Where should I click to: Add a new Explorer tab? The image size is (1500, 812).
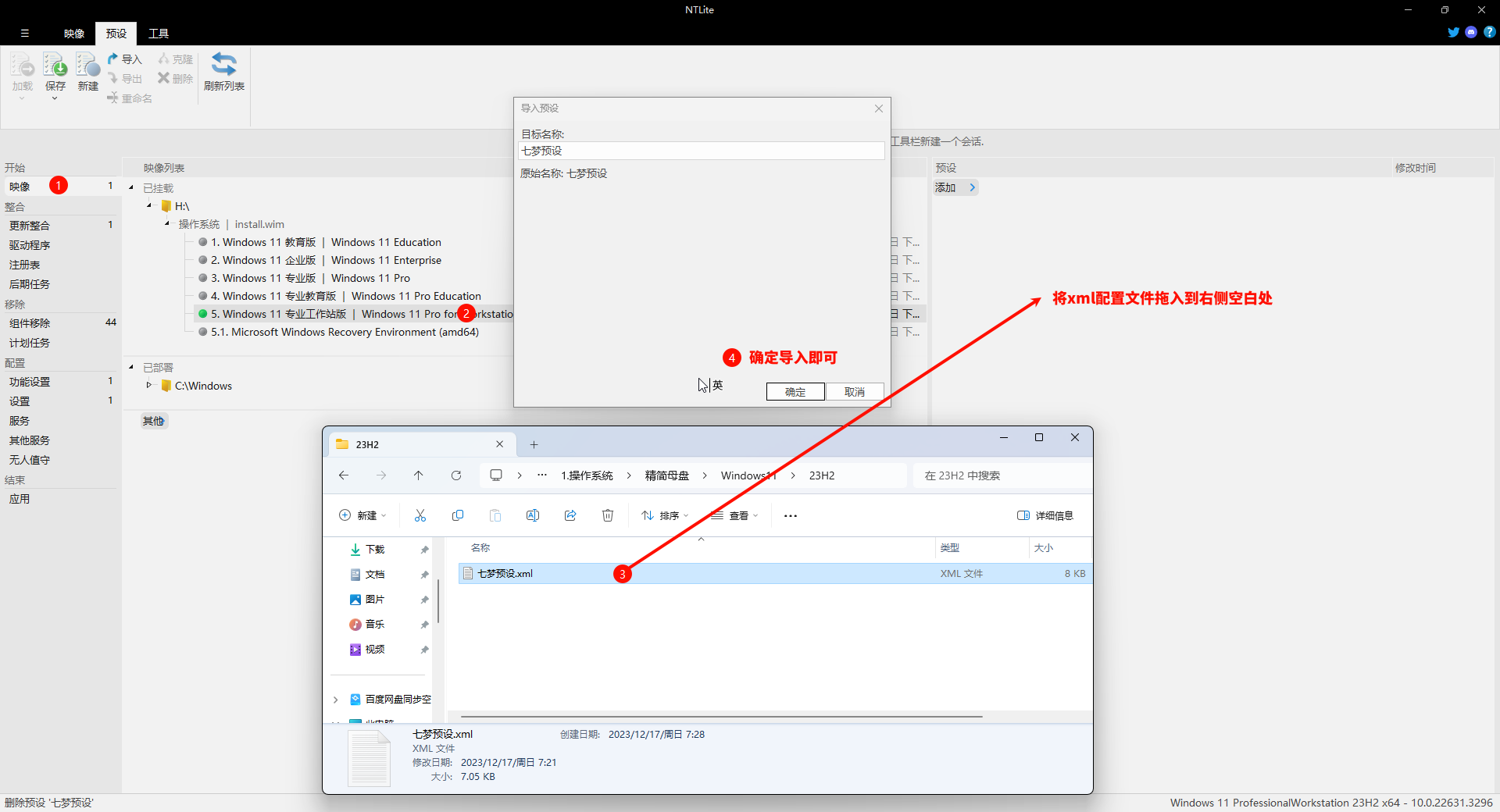point(534,444)
